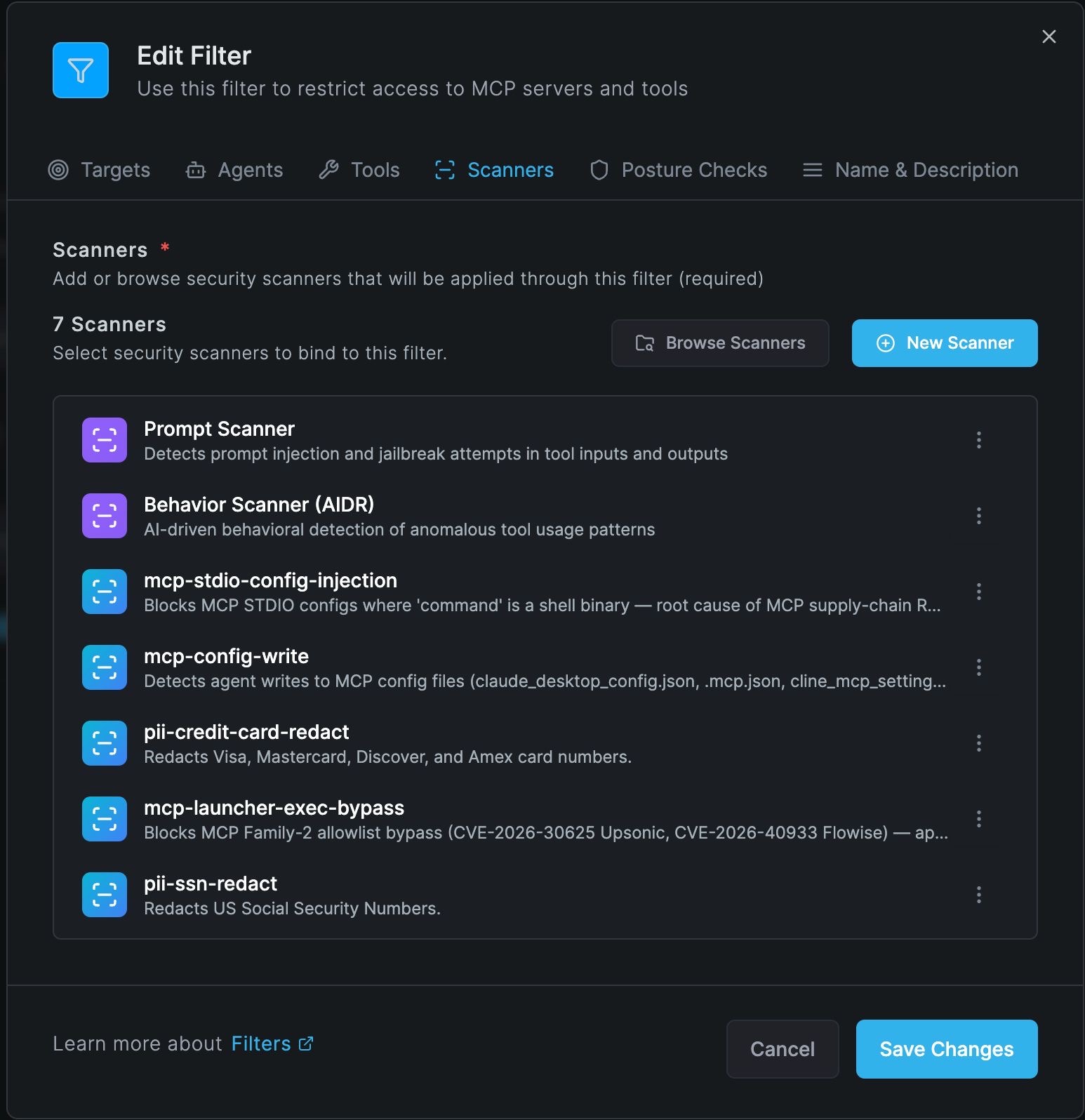Click the mcp-stdio-config-injection scanner icon

tap(105, 592)
